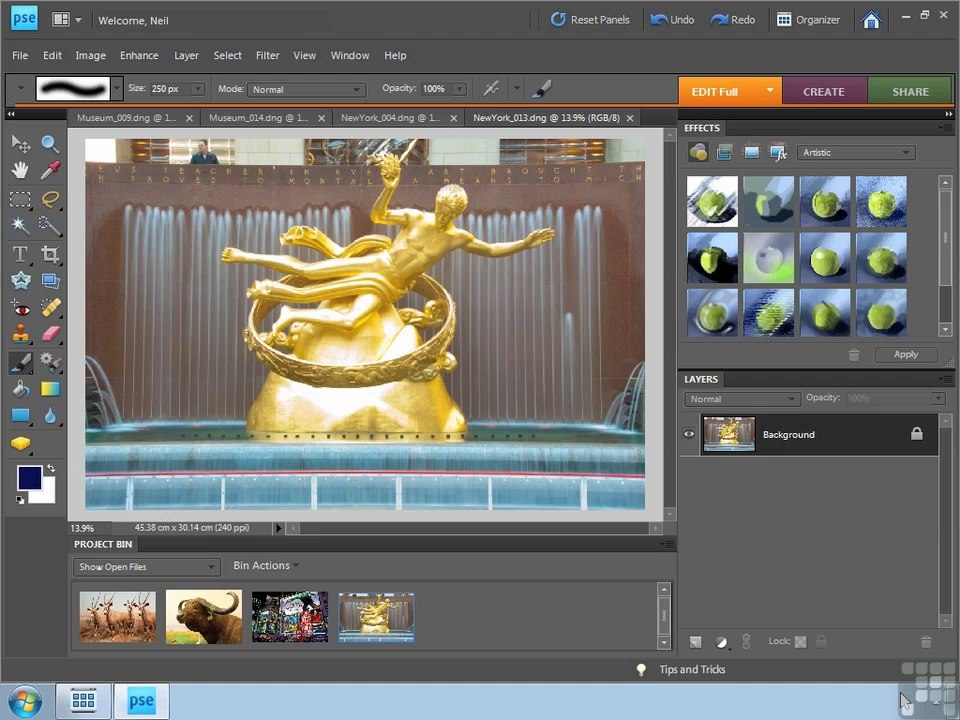Select the Straighten tool
The width and height of the screenshot is (960, 720).
[x=50, y=280]
